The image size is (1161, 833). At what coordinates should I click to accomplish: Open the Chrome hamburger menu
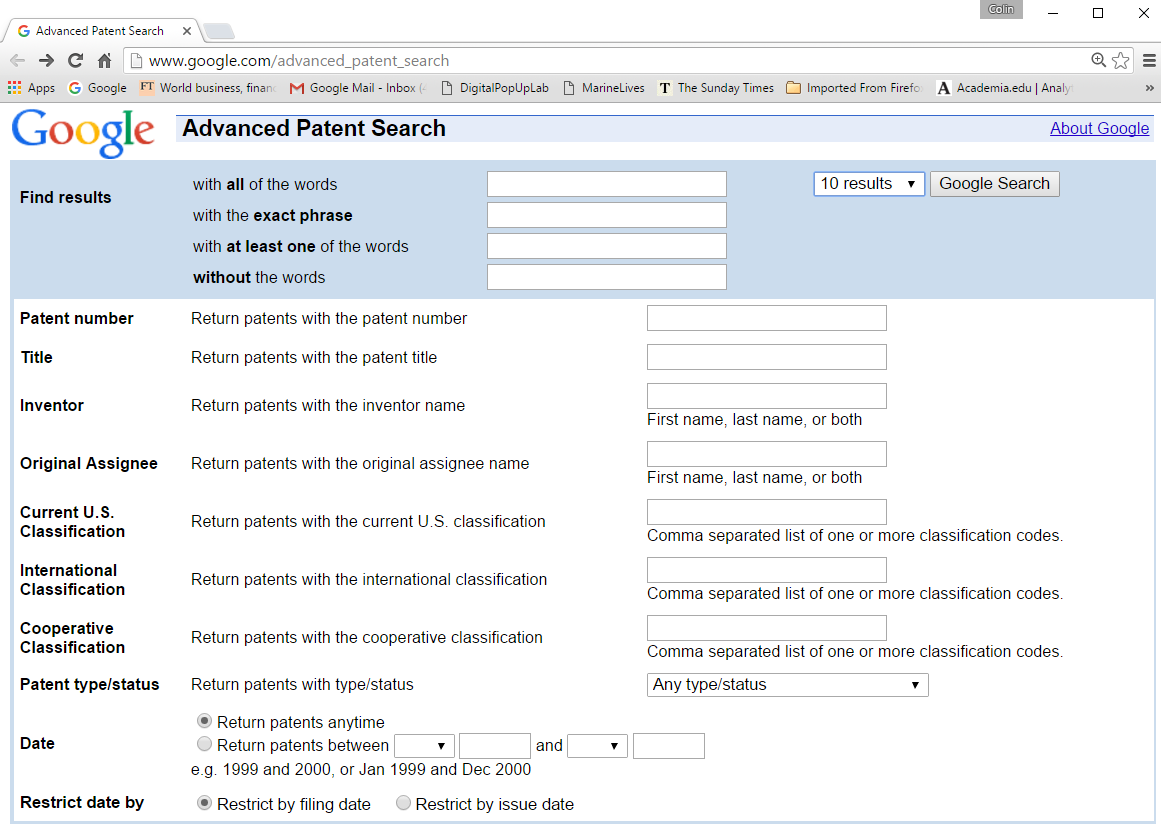coord(1149,60)
